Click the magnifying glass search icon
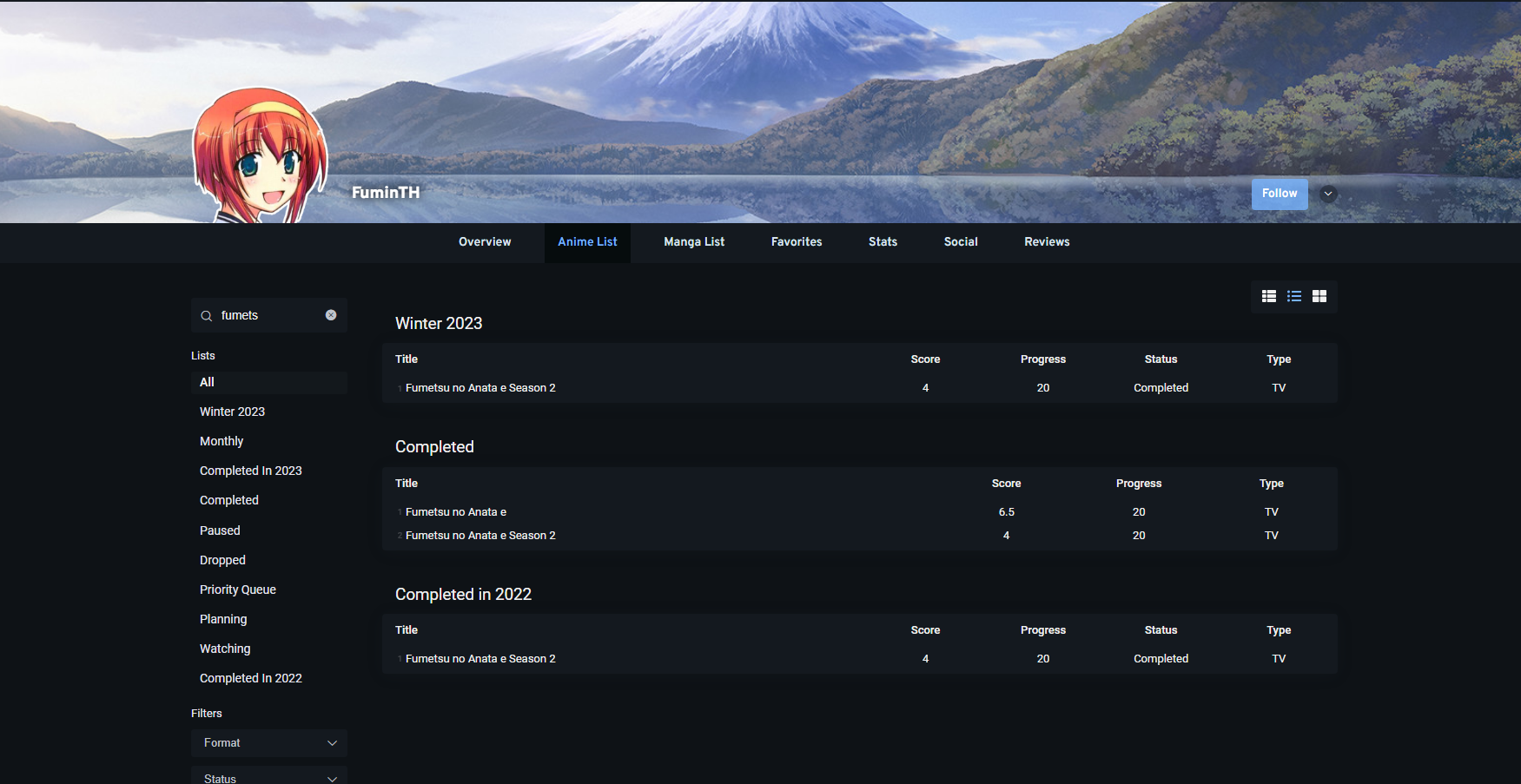The image size is (1521, 784). [x=207, y=316]
